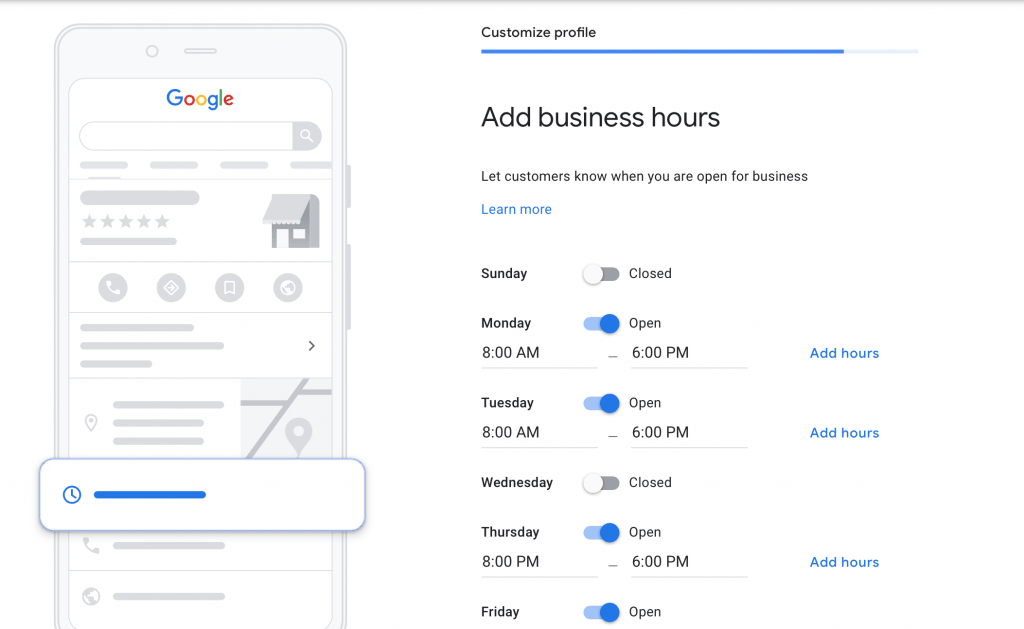Click the Customize profile progress bar
The width and height of the screenshot is (1024, 629).
(699, 51)
